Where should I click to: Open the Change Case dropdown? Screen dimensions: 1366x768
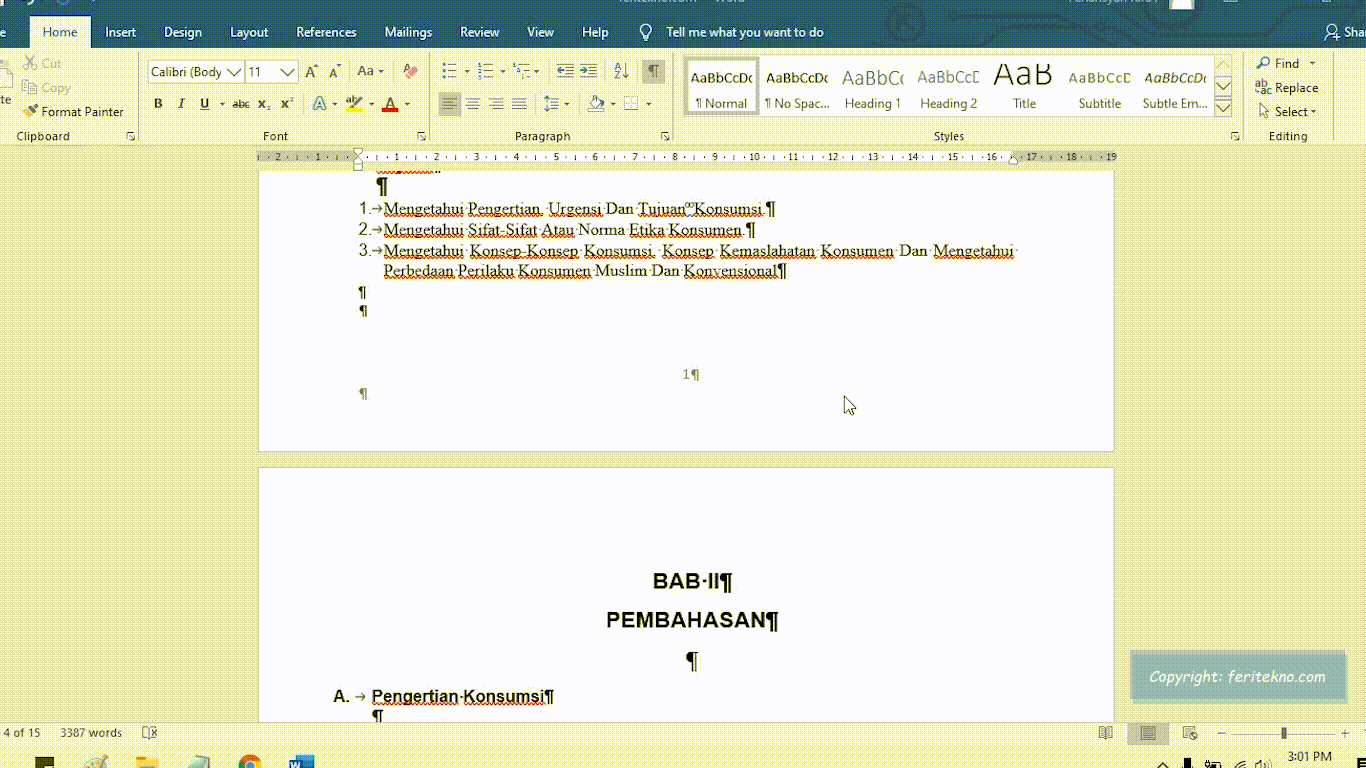pos(370,72)
